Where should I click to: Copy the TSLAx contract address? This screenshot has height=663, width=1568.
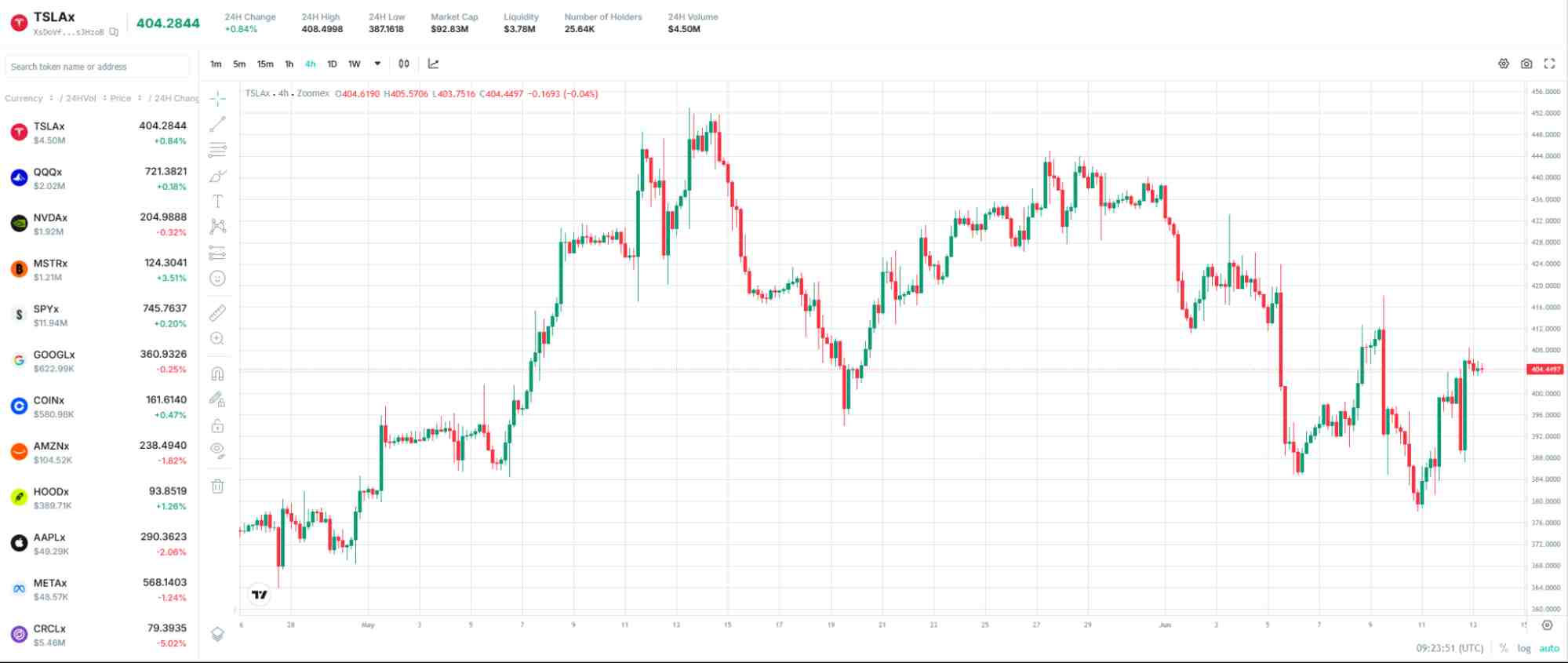coord(114,32)
